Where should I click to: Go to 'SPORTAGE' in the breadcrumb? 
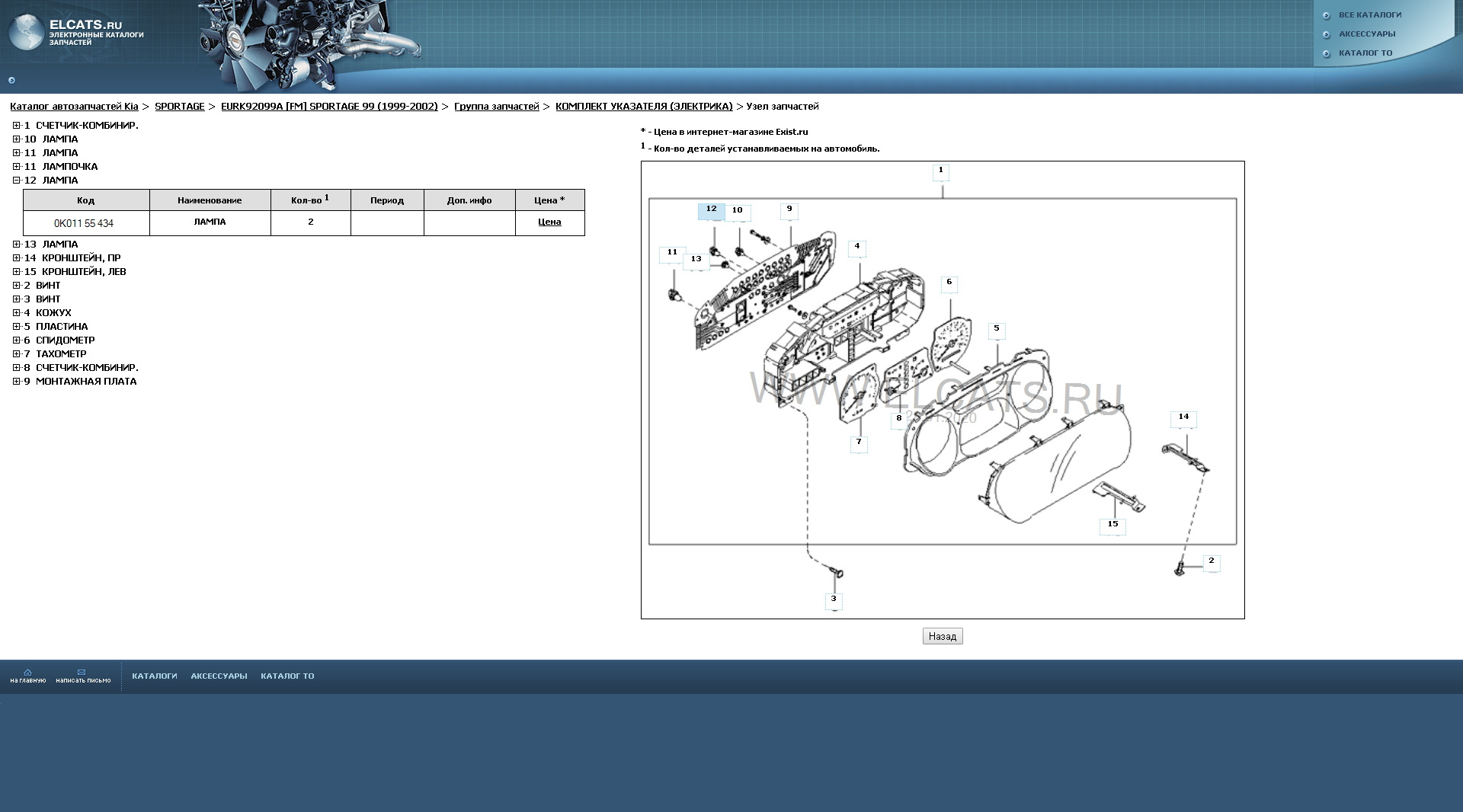point(180,107)
